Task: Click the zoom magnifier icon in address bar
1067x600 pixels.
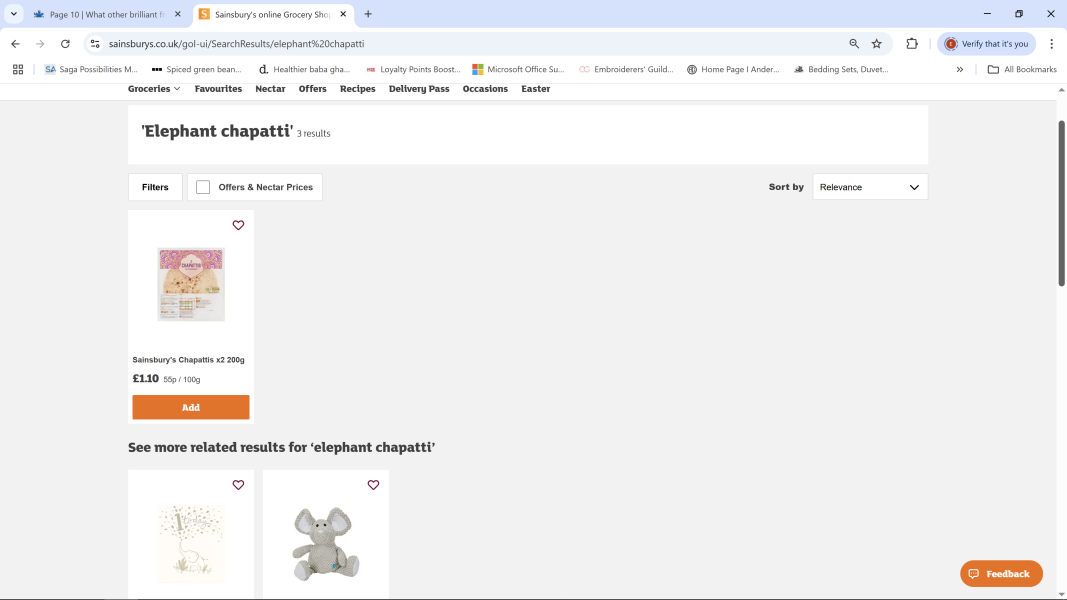Action: pos(854,44)
